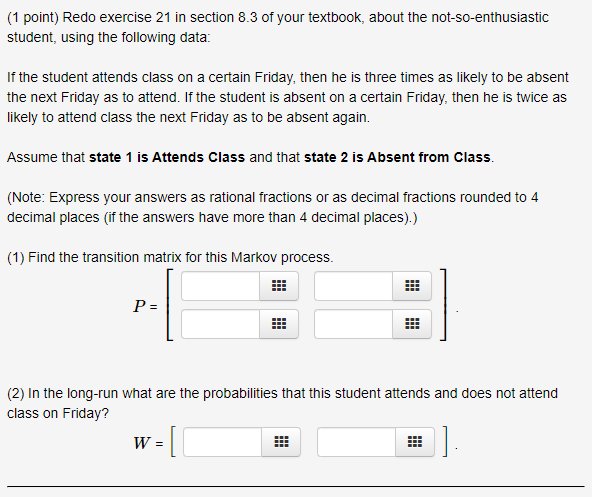
Task: Open equation editor for P row 1 column 1
Action: 279,286
